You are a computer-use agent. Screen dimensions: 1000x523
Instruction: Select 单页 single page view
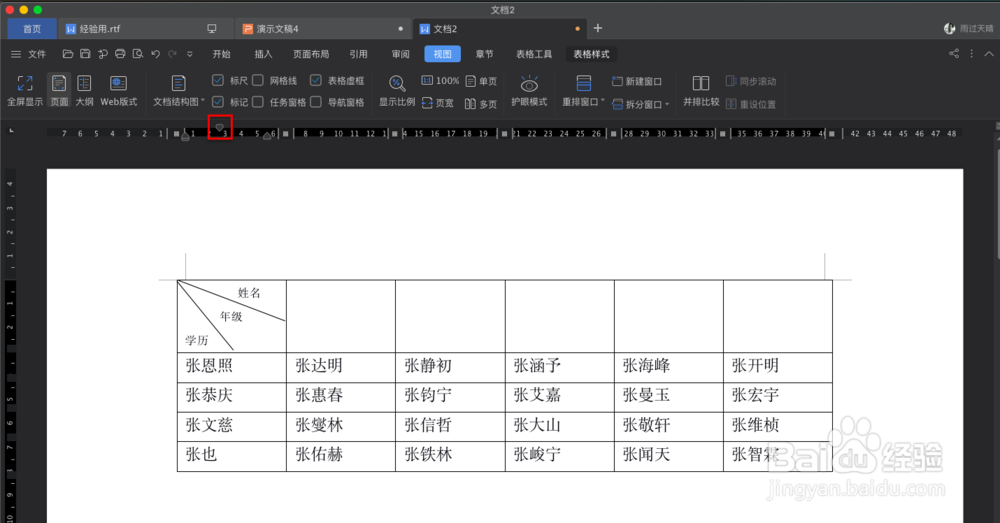(x=482, y=81)
